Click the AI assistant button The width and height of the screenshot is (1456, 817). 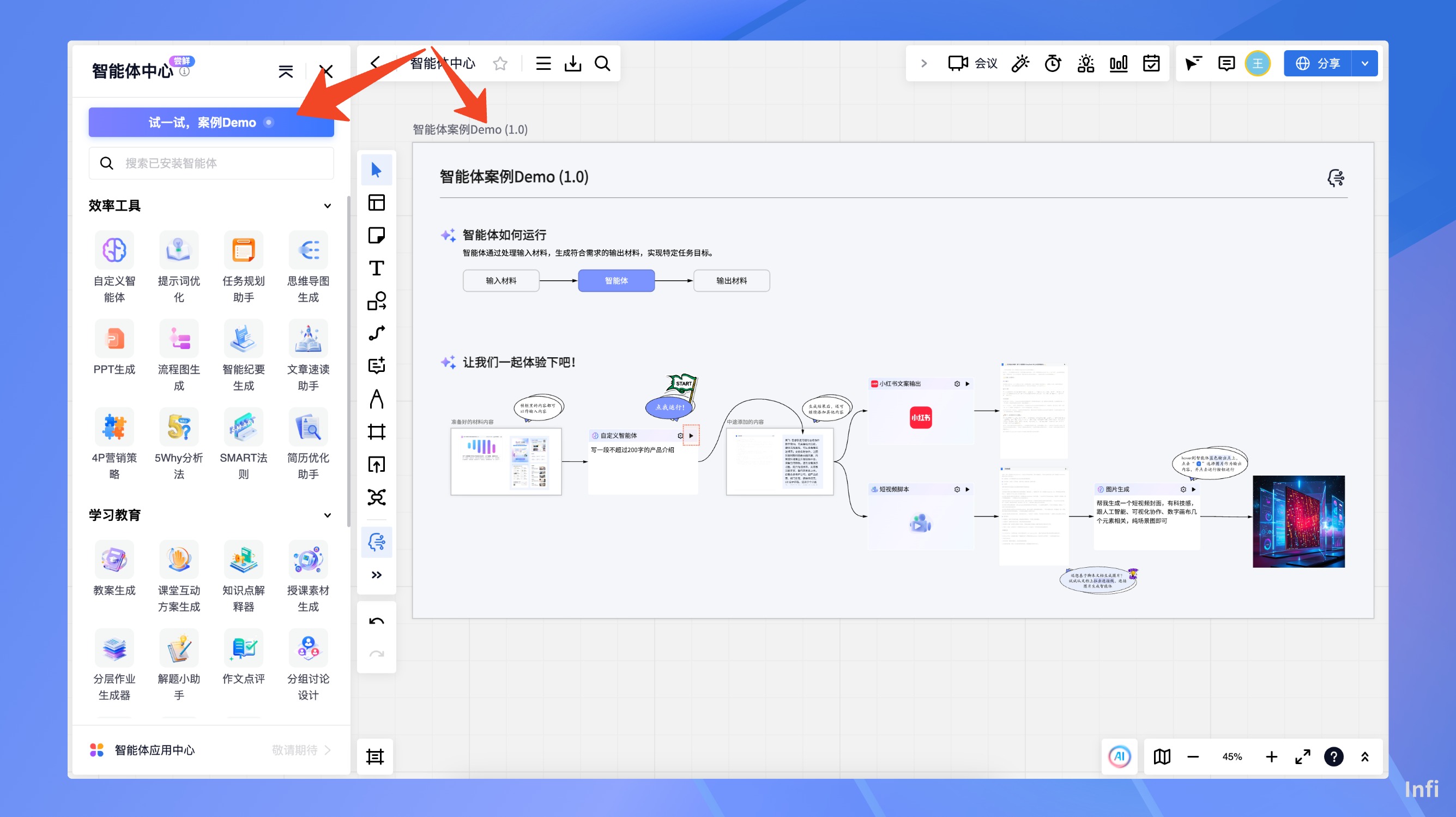click(1119, 756)
